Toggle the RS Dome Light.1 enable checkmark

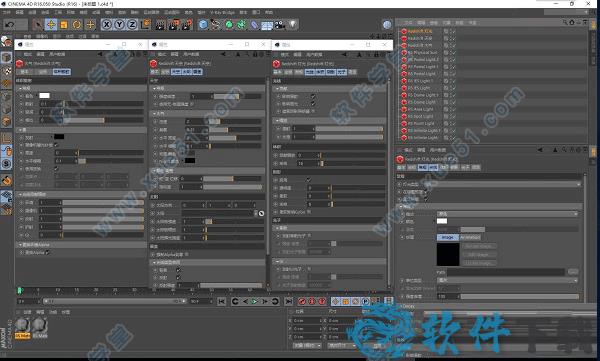click(453, 95)
